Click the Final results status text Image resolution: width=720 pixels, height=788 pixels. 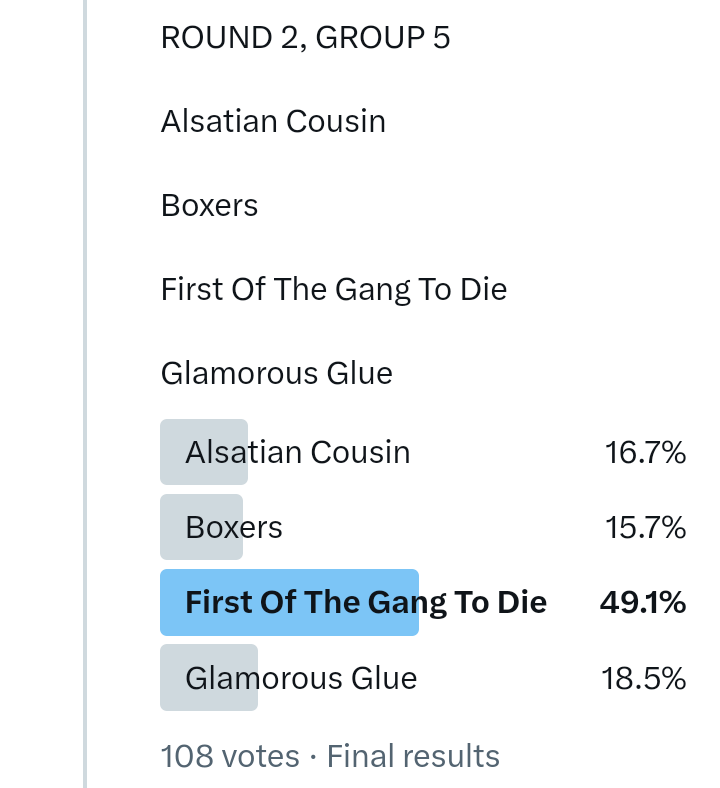[x=413, y=756]
